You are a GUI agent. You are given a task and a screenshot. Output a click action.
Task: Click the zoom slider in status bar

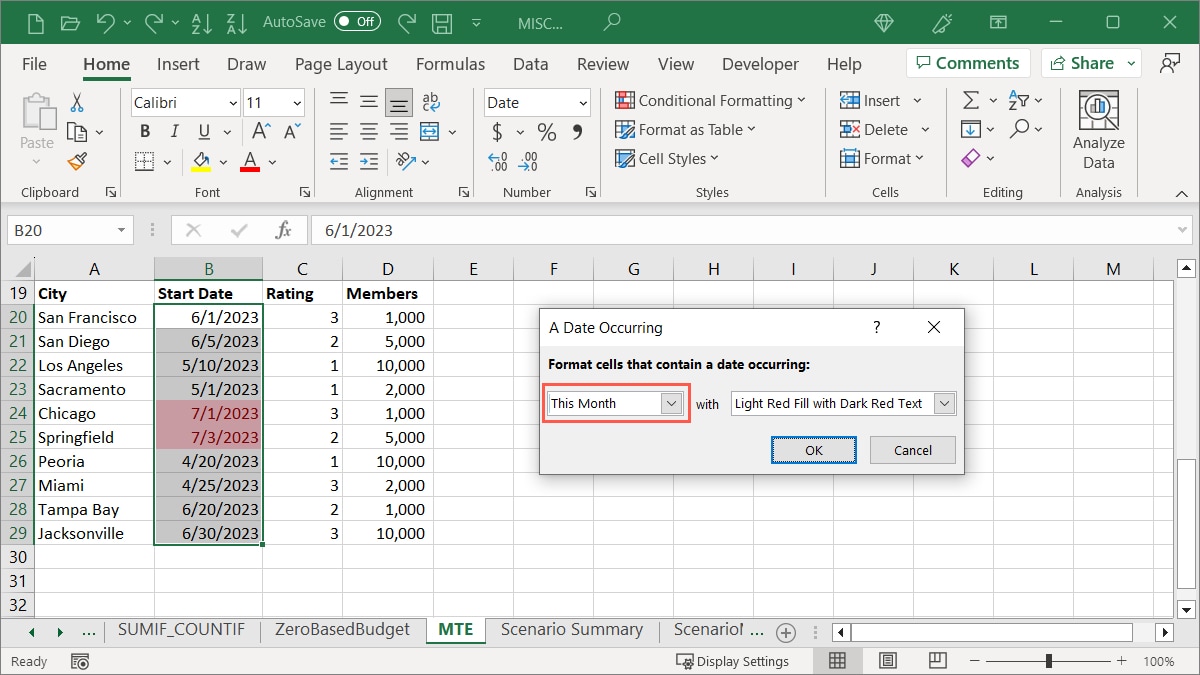pos(1048,661)
